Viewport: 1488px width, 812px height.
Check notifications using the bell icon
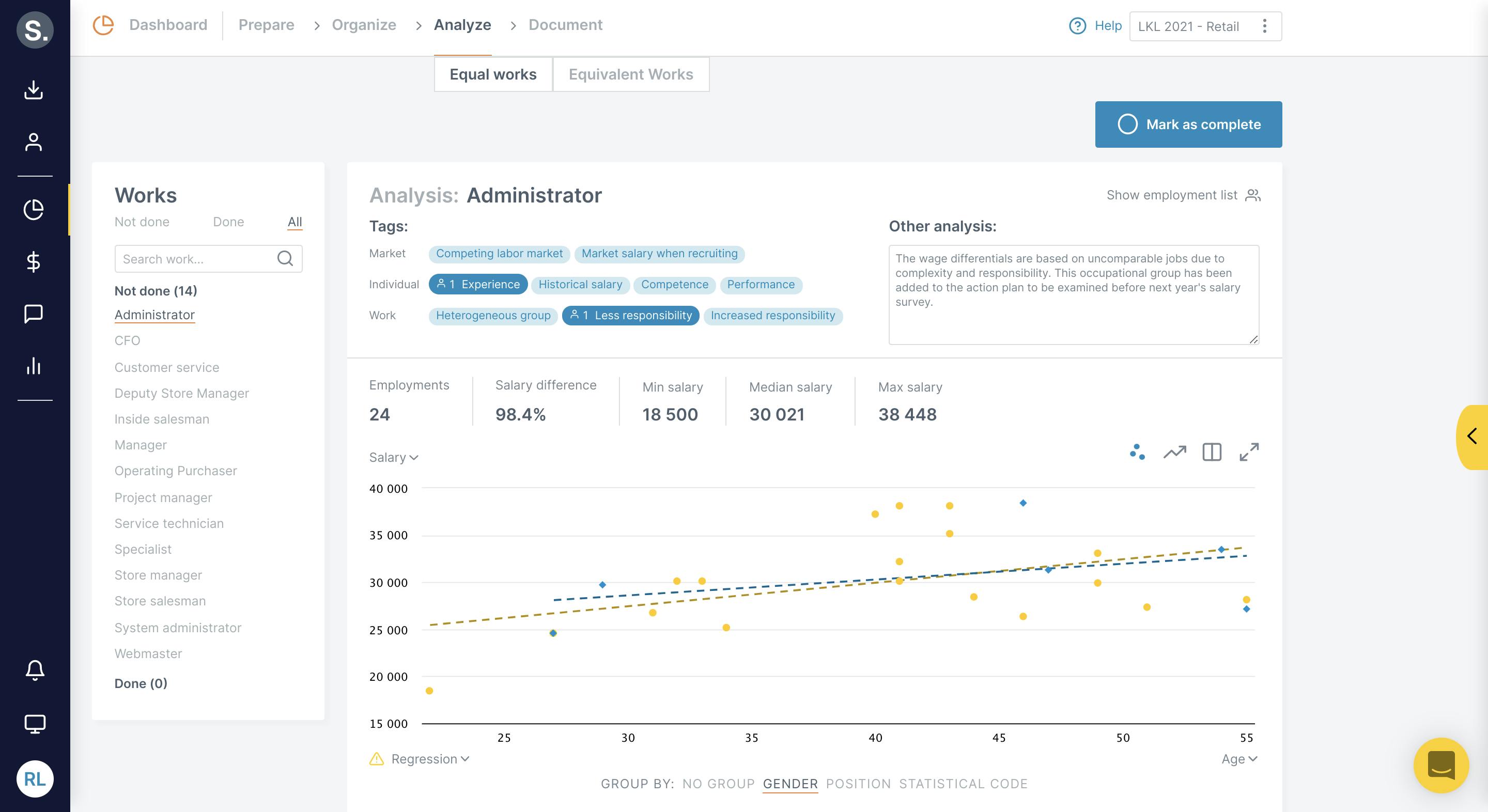click(34, 670)
